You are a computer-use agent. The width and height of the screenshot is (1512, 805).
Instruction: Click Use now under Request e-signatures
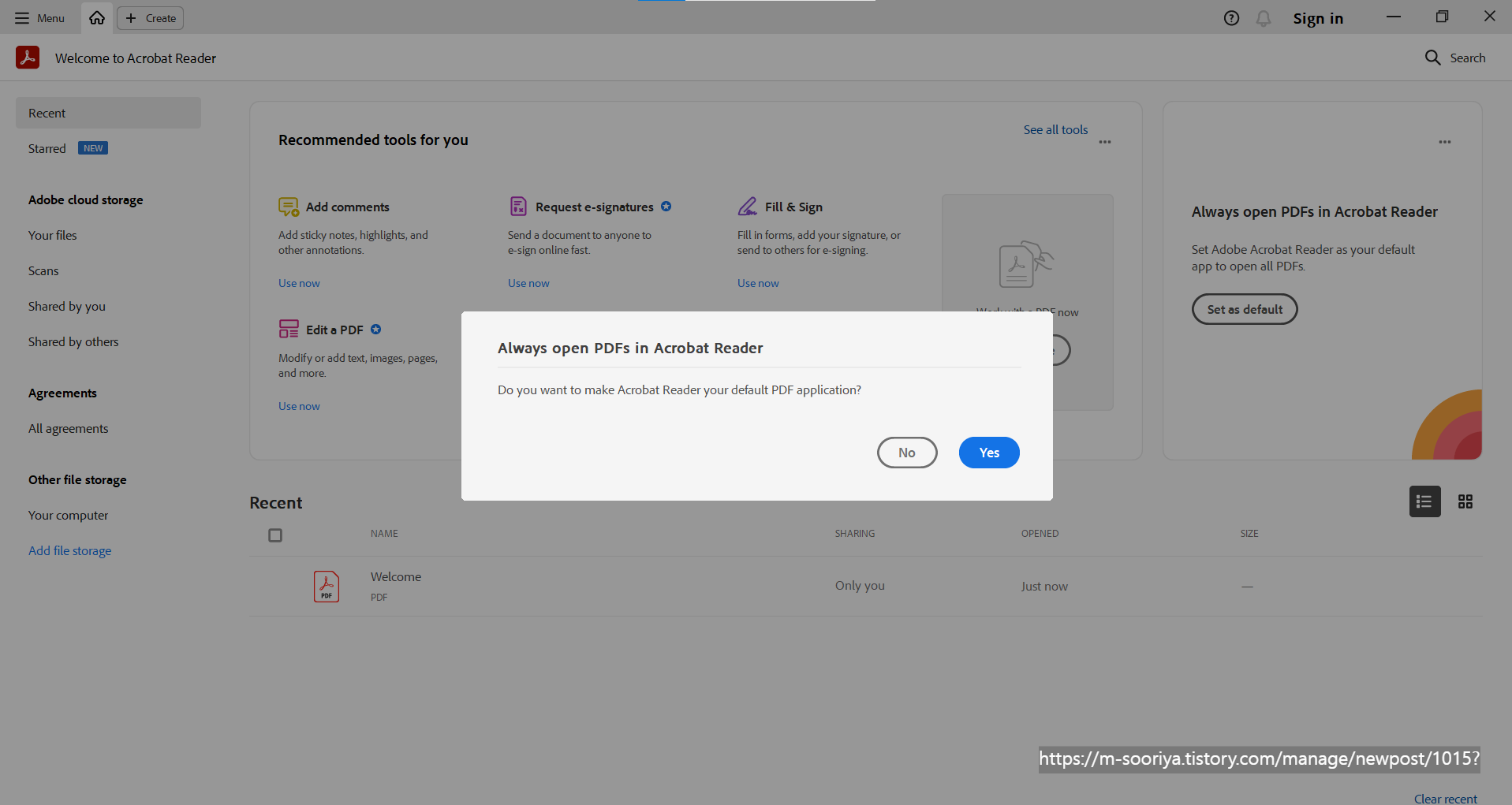528,283
